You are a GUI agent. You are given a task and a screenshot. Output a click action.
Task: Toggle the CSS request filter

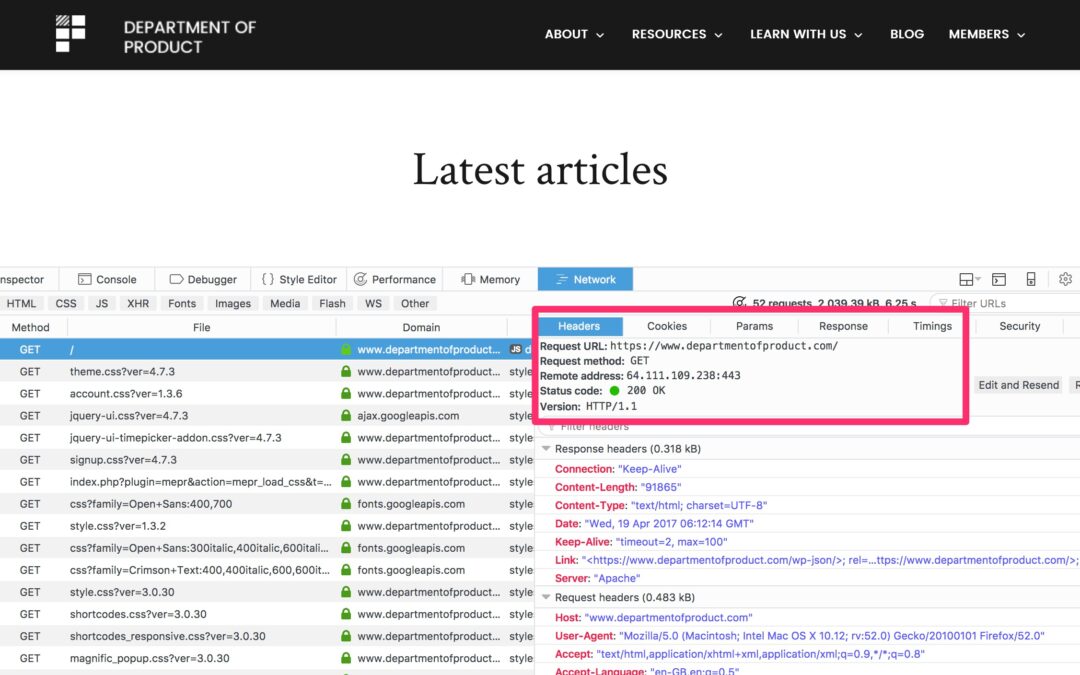(x=66, y=303)
